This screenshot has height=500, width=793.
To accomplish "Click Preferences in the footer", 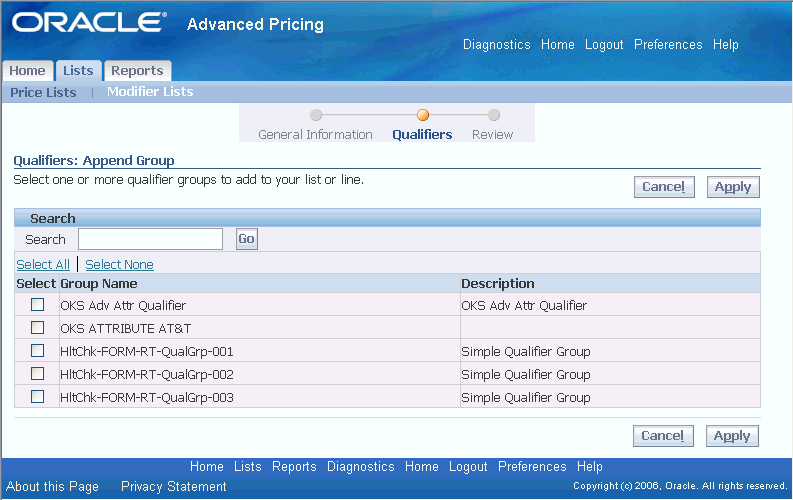I will (x=532, y=466).
